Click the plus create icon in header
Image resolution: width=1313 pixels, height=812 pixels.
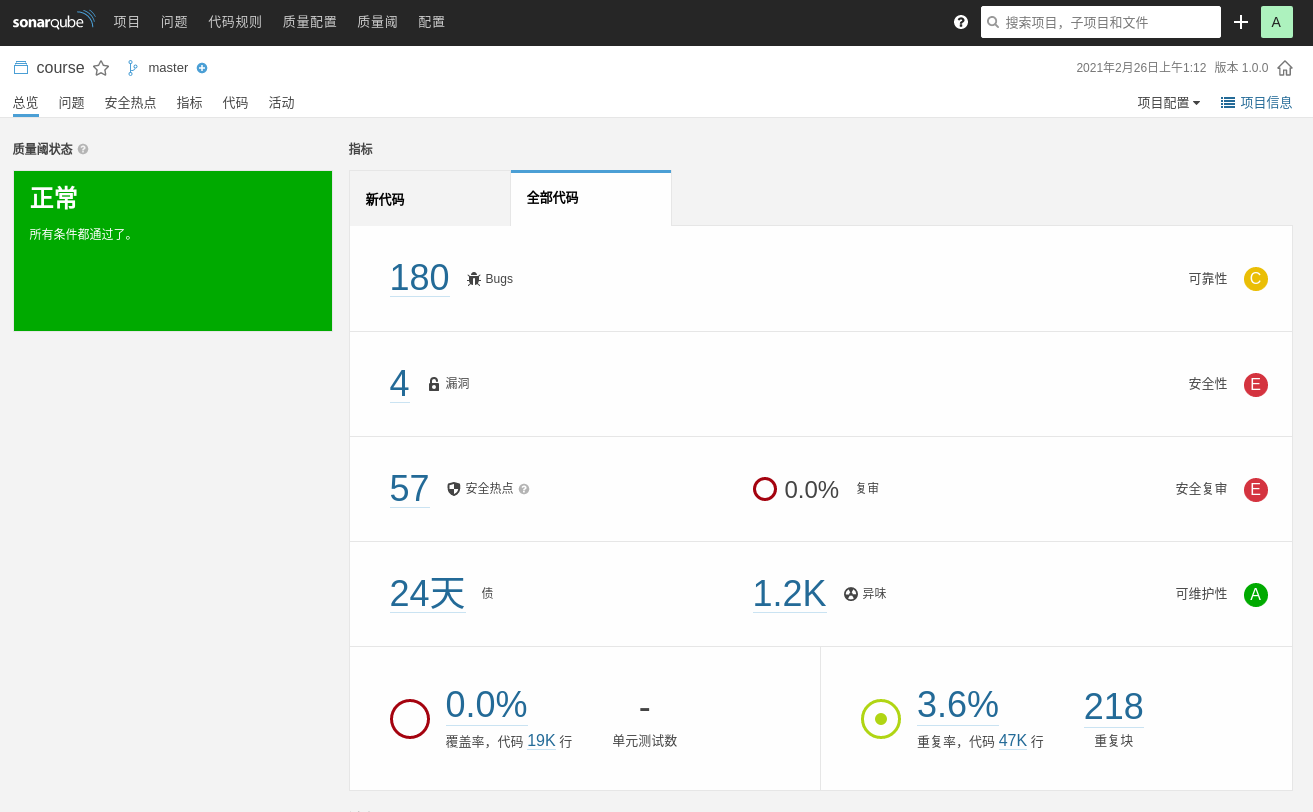tap(1241, 22)
